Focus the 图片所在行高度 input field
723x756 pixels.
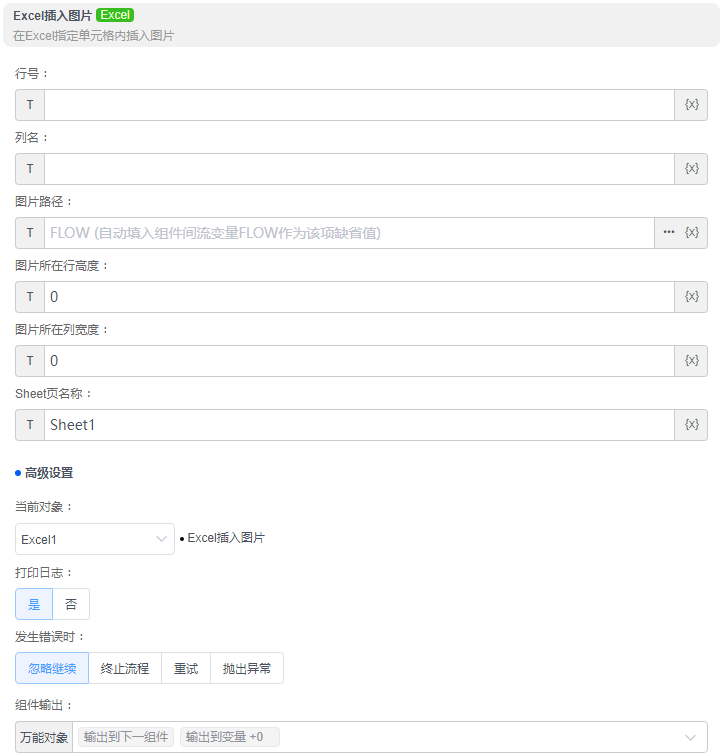click(359, 297)
